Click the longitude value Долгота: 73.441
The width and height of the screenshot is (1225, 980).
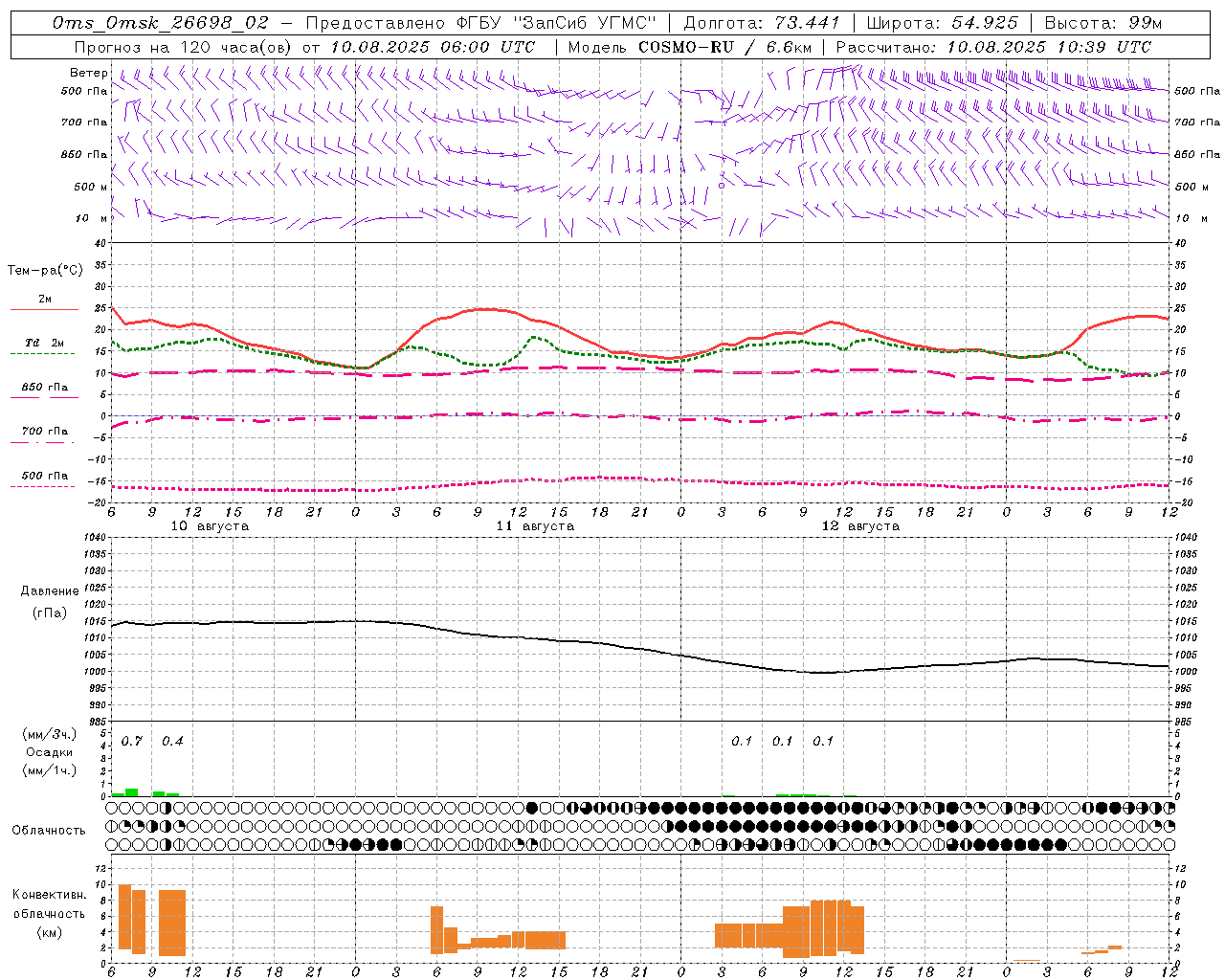tap(762, 22)
